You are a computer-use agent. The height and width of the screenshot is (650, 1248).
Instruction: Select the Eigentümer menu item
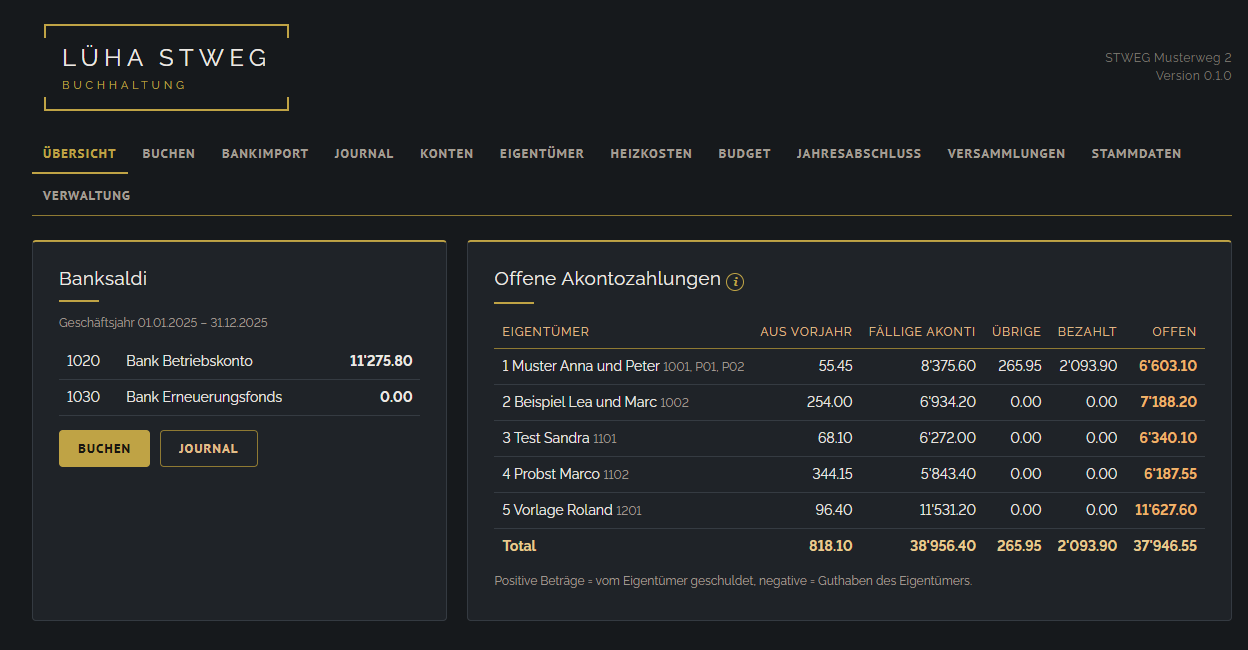tap(542, 153)
